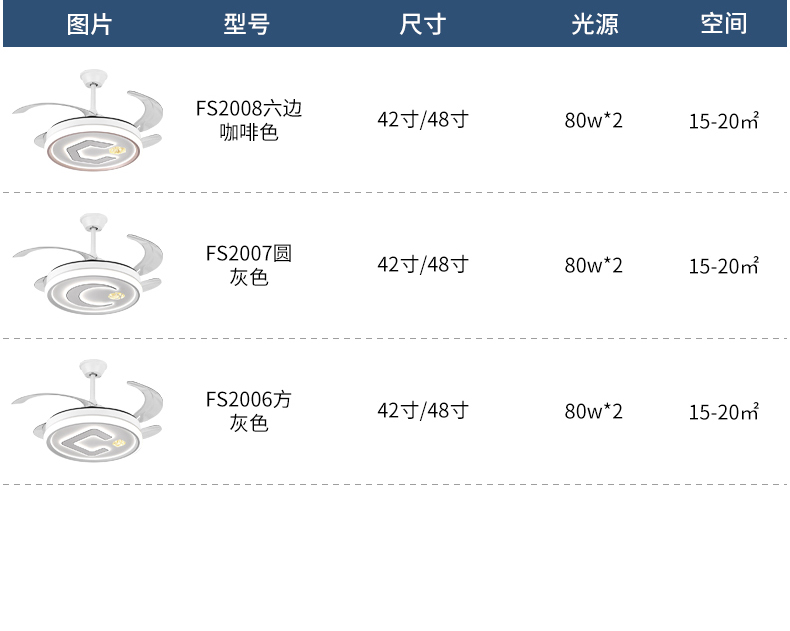
Task: Click the FS2007 round fan light image
Action: (x=88, y=265)
